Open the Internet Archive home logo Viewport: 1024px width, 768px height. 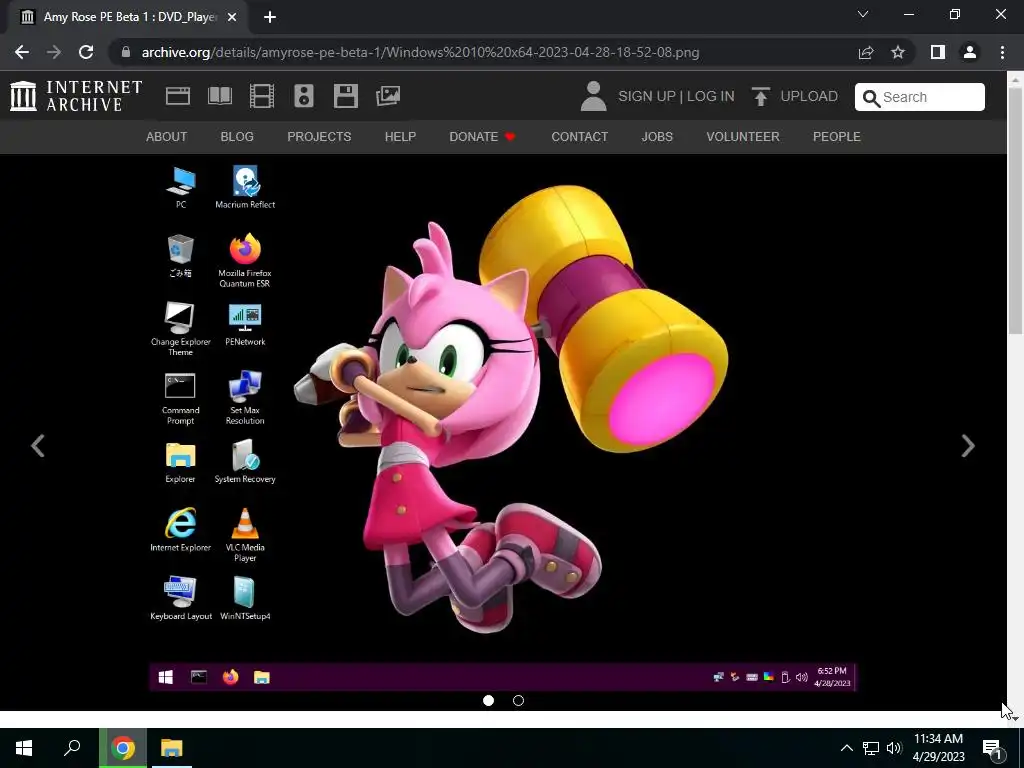coord(76,96)
